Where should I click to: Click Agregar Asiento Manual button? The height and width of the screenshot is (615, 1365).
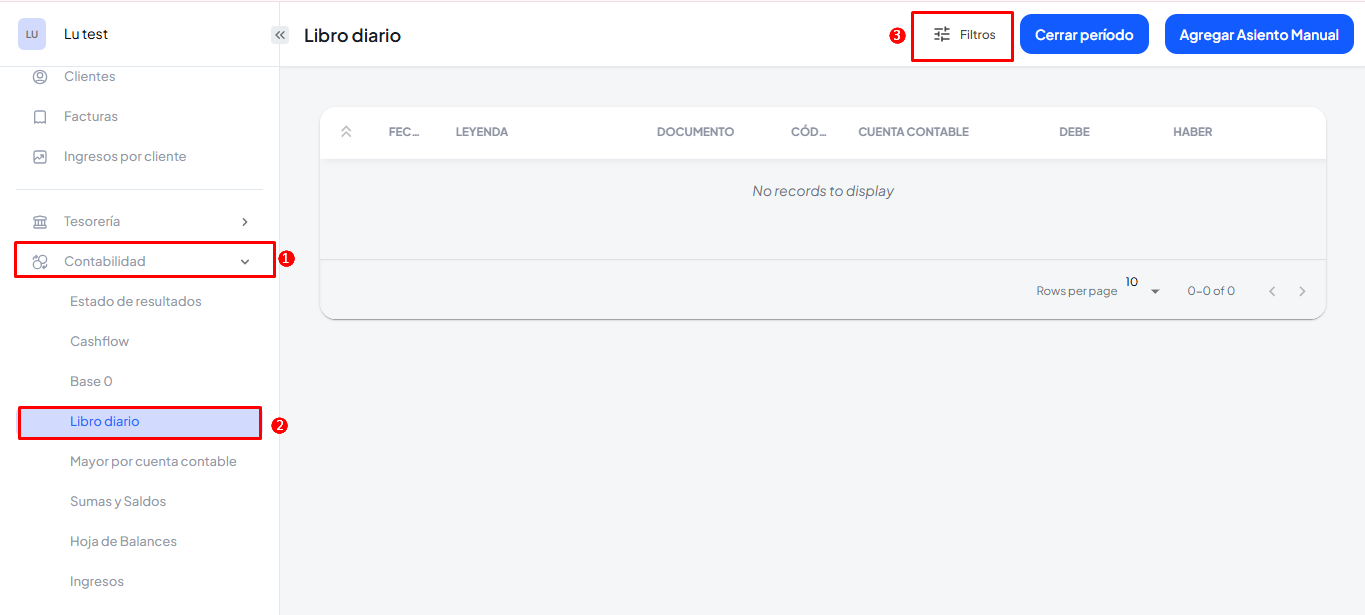click(x=1258, y=35)
